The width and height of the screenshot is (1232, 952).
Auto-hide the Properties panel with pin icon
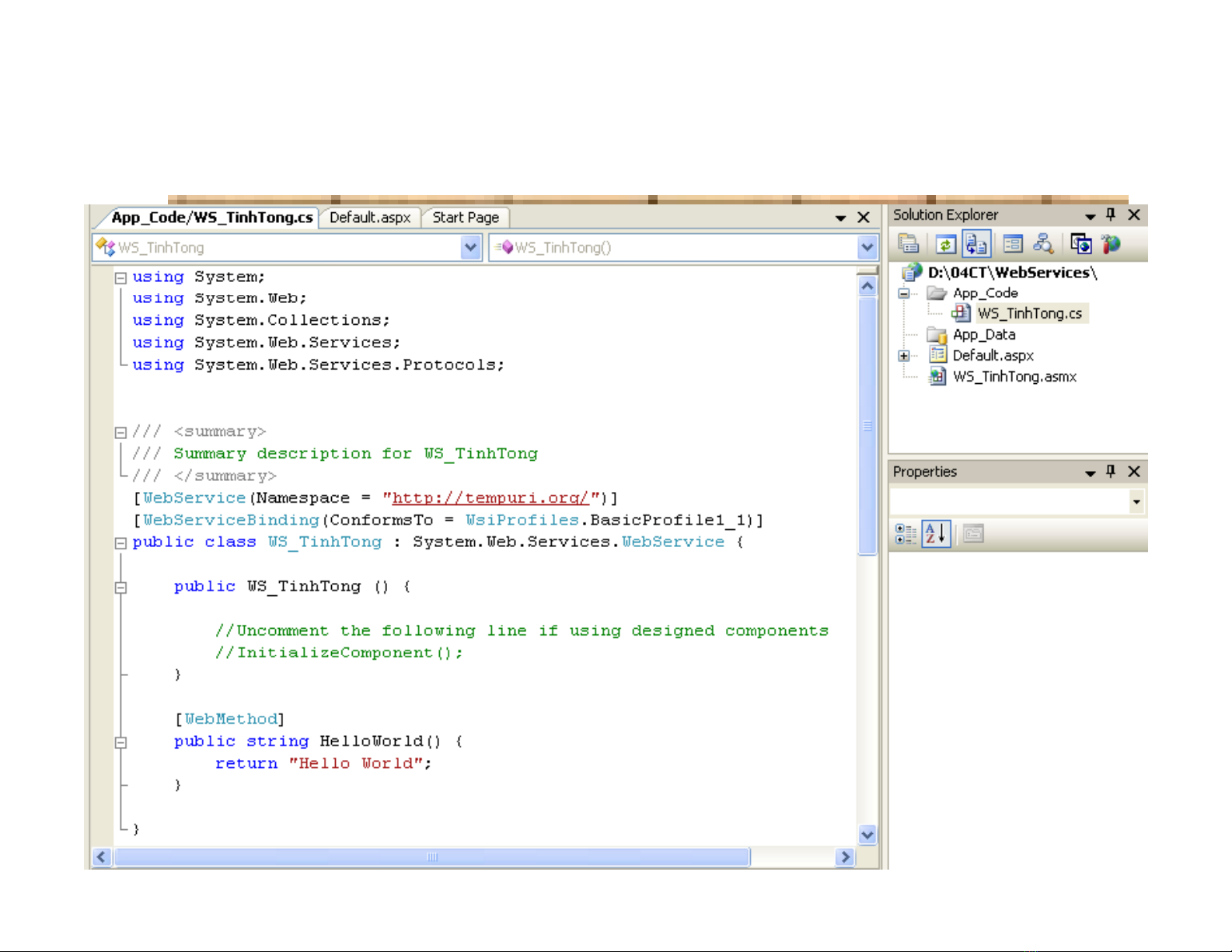[x=1111, y=472]
